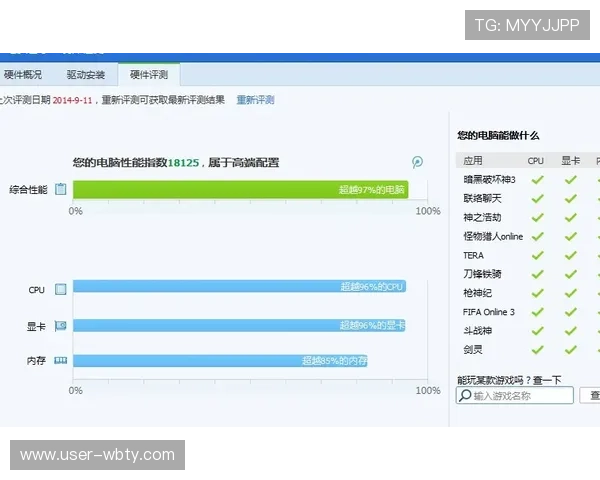Click the CPU checkmark for 怪物猎人online
Image resolution: width=600 pixels, height=480 pixels.
[x=538, y=236]
